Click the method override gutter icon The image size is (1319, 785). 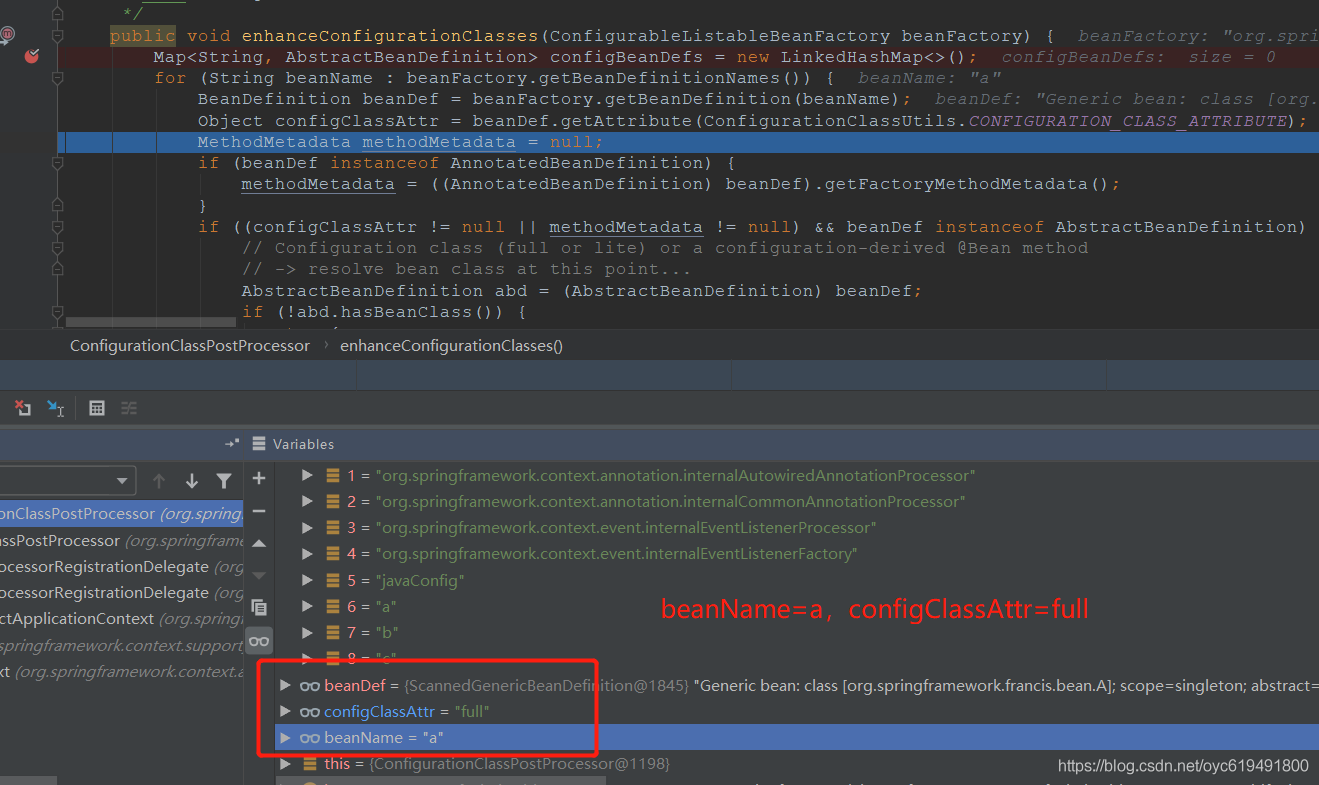tap(7, 35)
